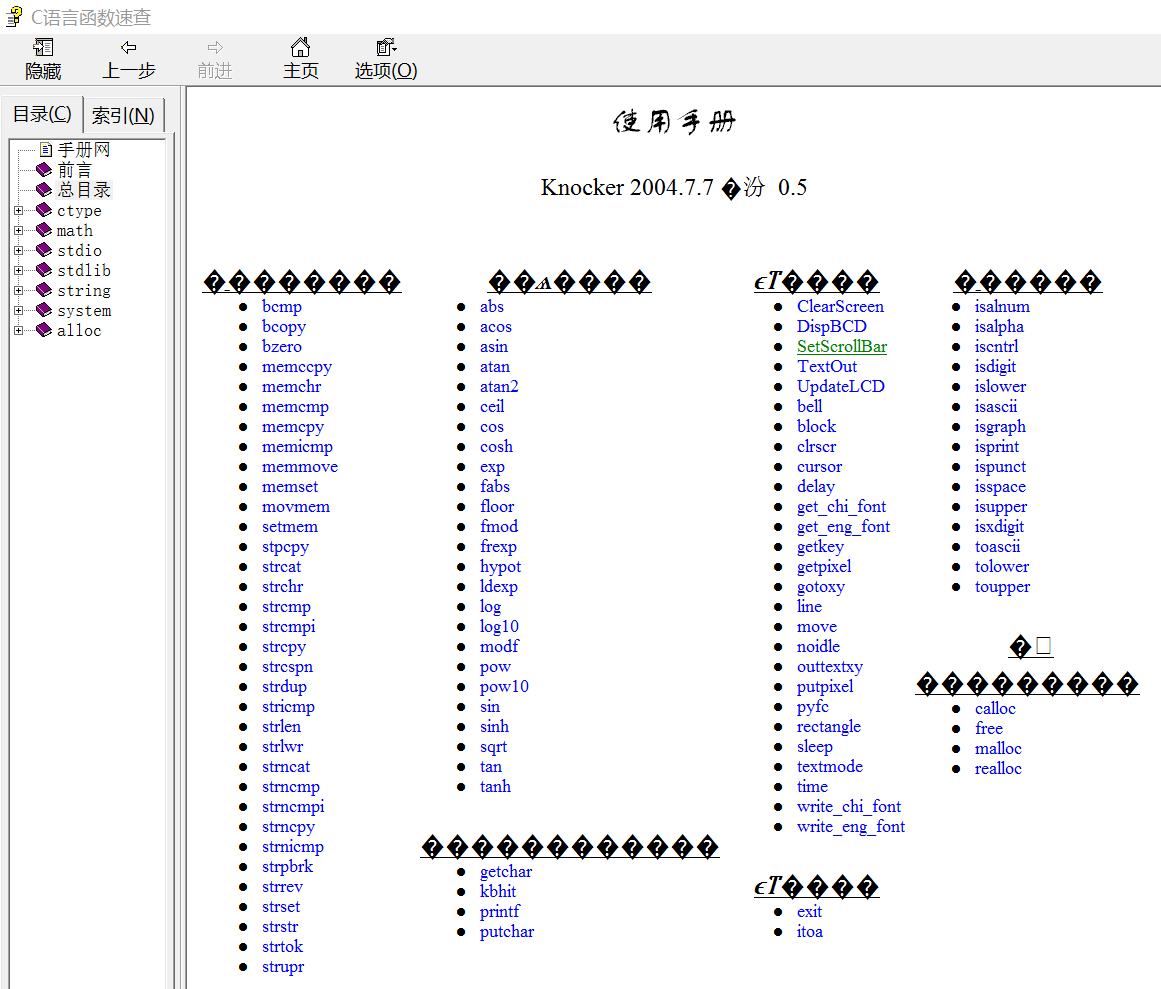Image resolution: width=1161 pixels, height=989 pixels.
Task: Click the book icon beside system
Action: pyautogui.click(x=44, y=310)
